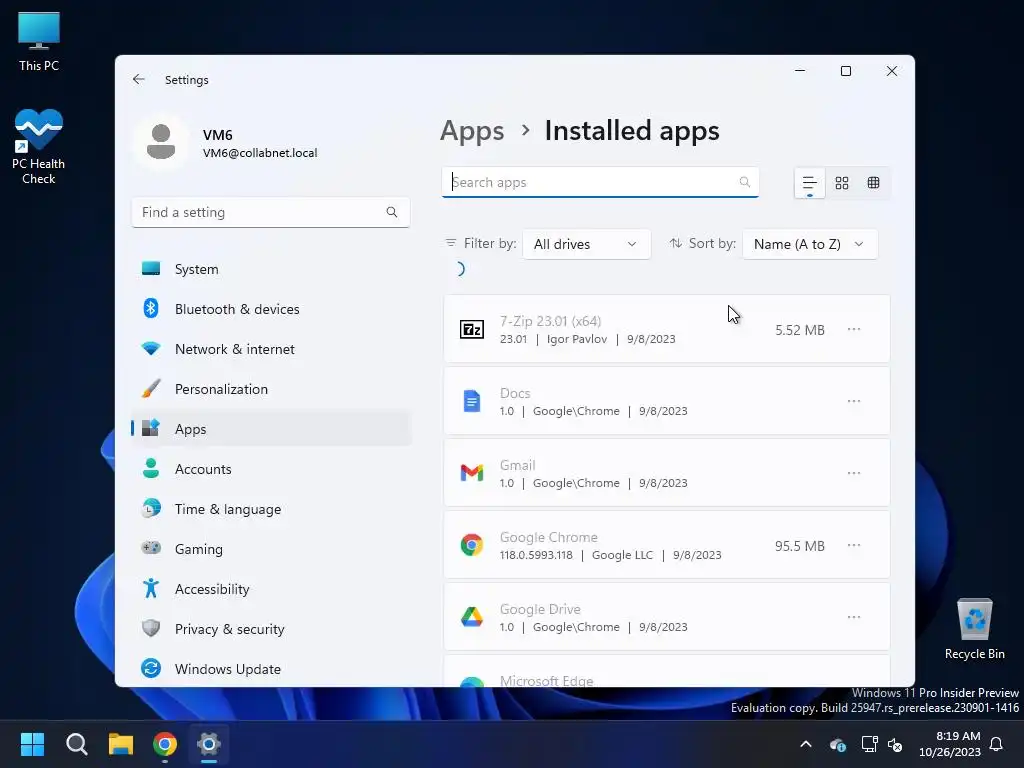Image resolution: width=1024 pixels, height=768 pixels.
Task: Open Time & language settings
Action: pyautogui.click(x=271, y=509)
